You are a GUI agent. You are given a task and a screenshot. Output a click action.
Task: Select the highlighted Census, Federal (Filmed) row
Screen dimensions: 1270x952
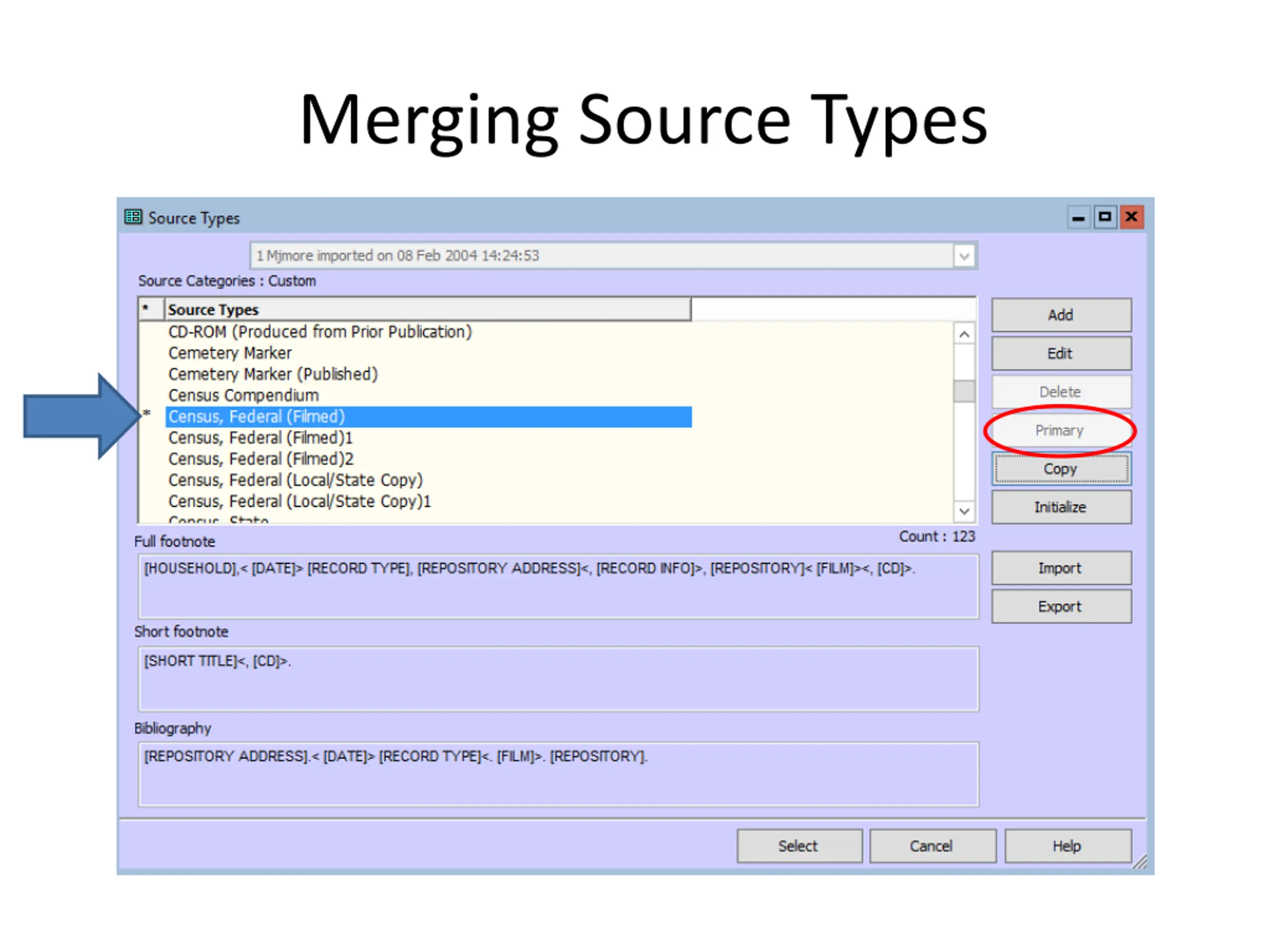click(428, 416)
